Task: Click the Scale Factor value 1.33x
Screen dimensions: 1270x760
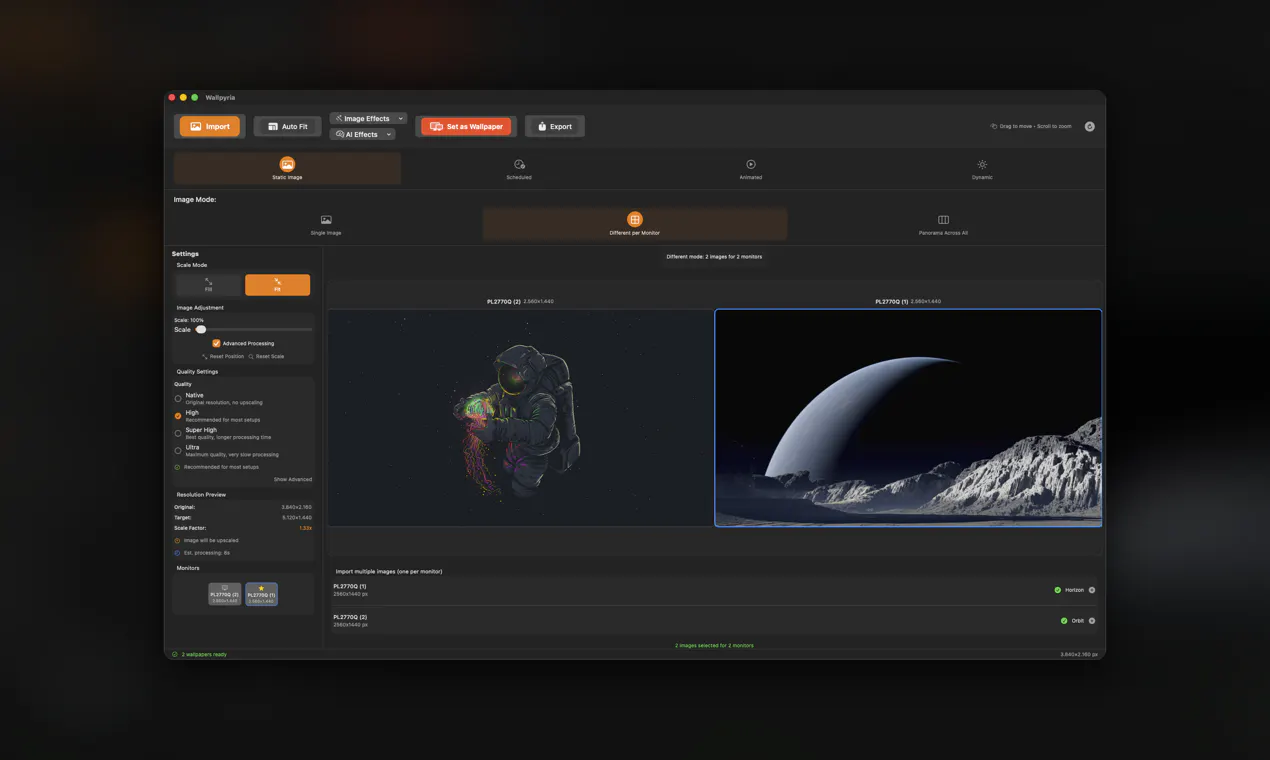Action: (306, 528)
